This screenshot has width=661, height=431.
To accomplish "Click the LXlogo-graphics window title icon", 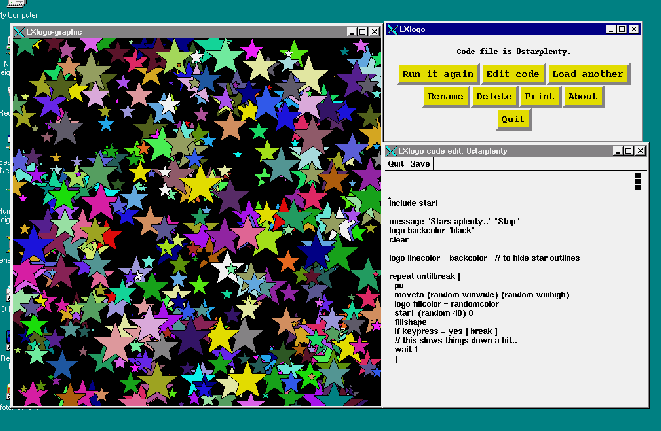I will click(x=20, y=32).
